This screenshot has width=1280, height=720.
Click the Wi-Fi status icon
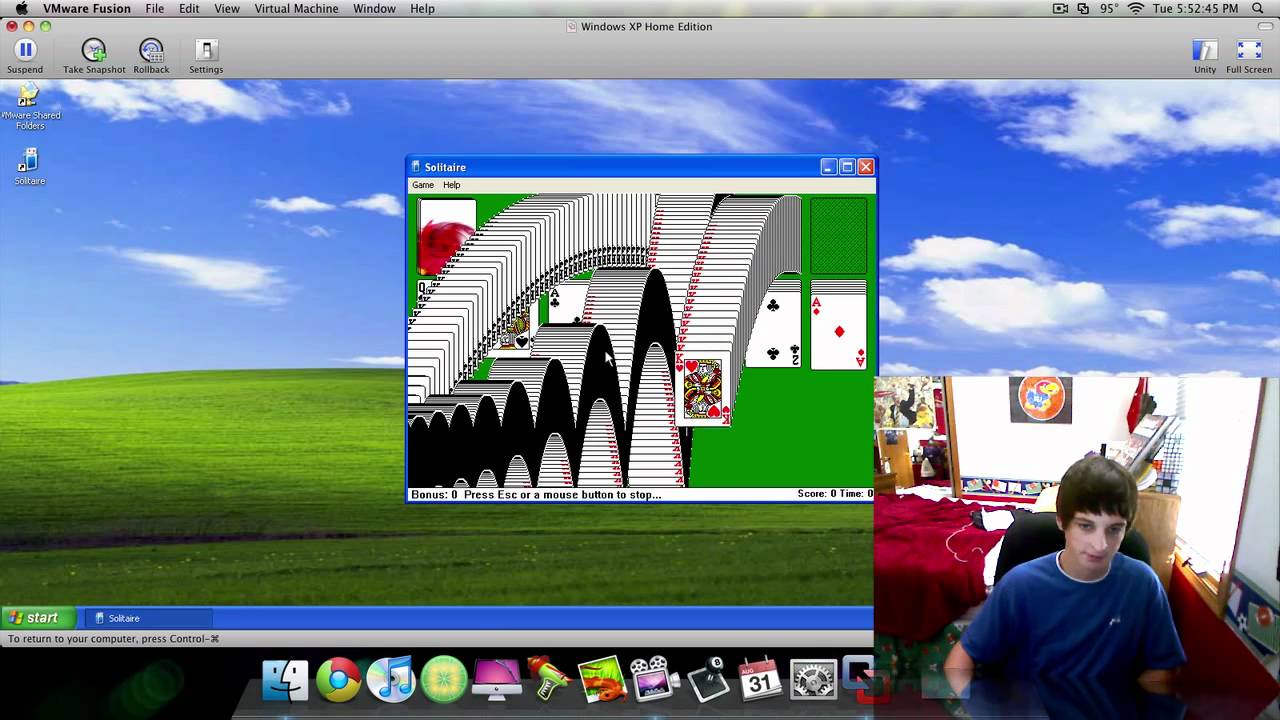pos(1135,9)
